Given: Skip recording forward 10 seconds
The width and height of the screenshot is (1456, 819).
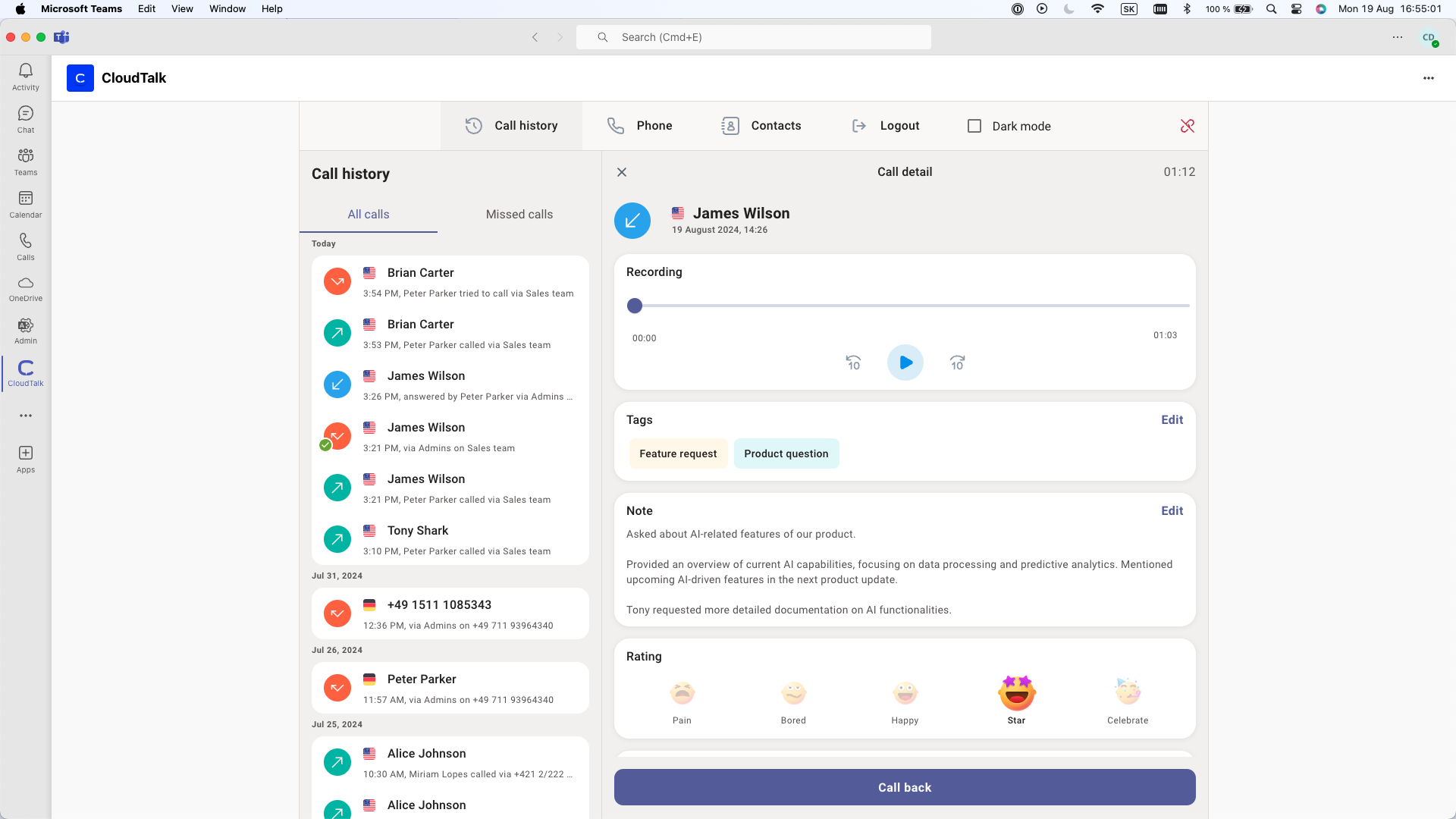Looking at the screenshot, I should click(957, 362).
